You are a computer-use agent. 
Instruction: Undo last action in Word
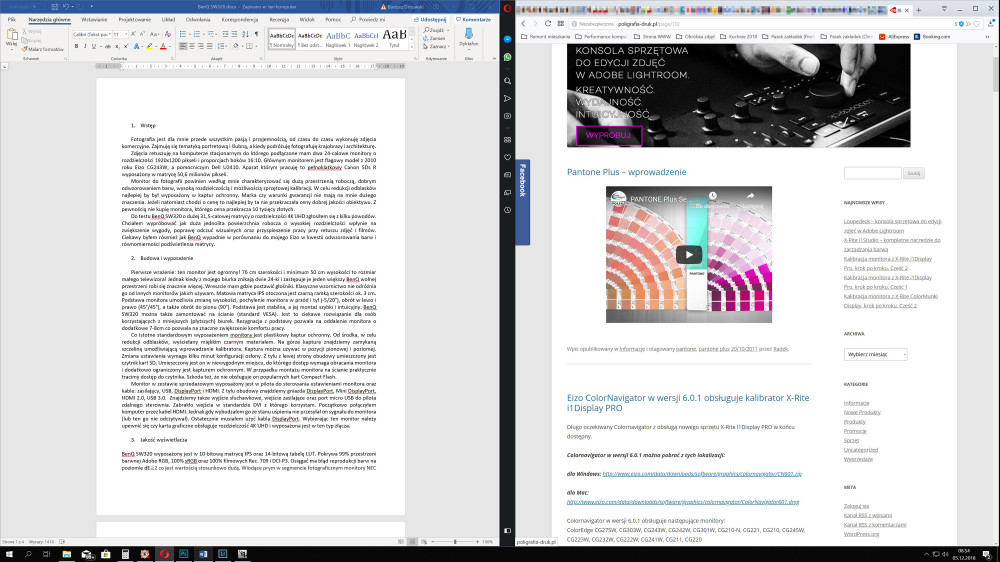[65, 7]
